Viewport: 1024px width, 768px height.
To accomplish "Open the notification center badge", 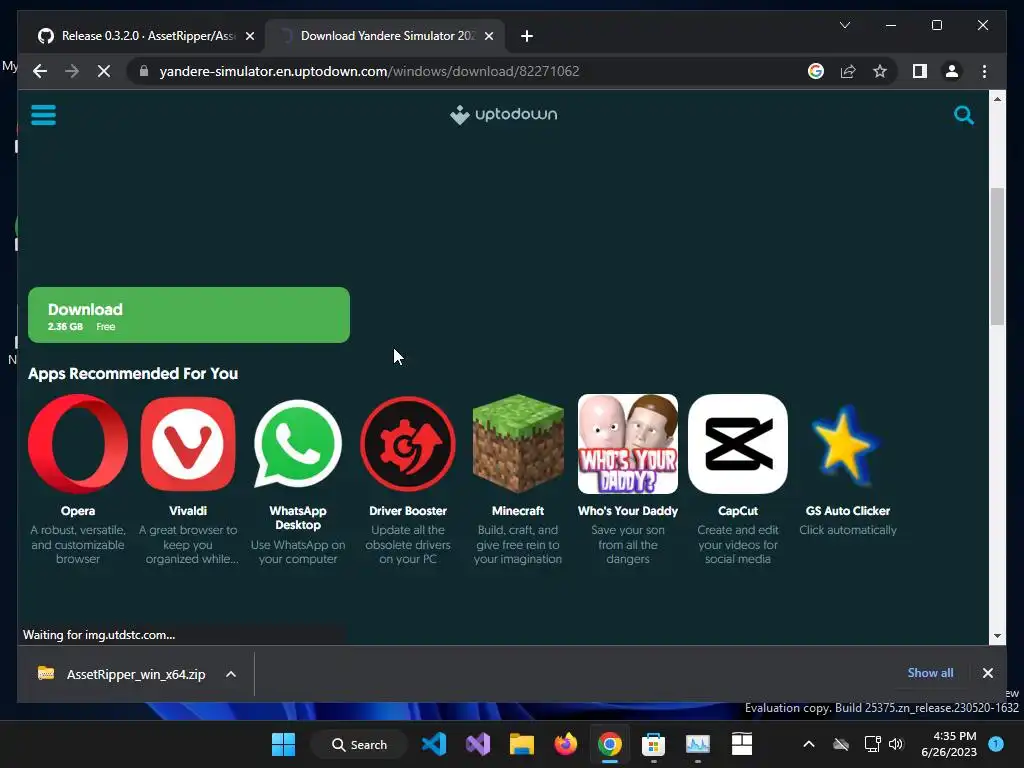I will point(996,744).
